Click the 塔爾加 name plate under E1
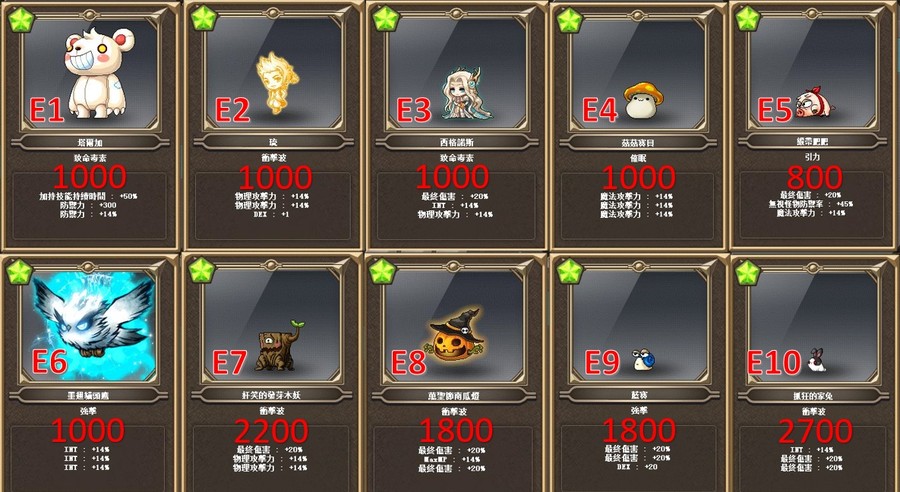This screenshot has width=900, height=492. [x=91, y=142]
